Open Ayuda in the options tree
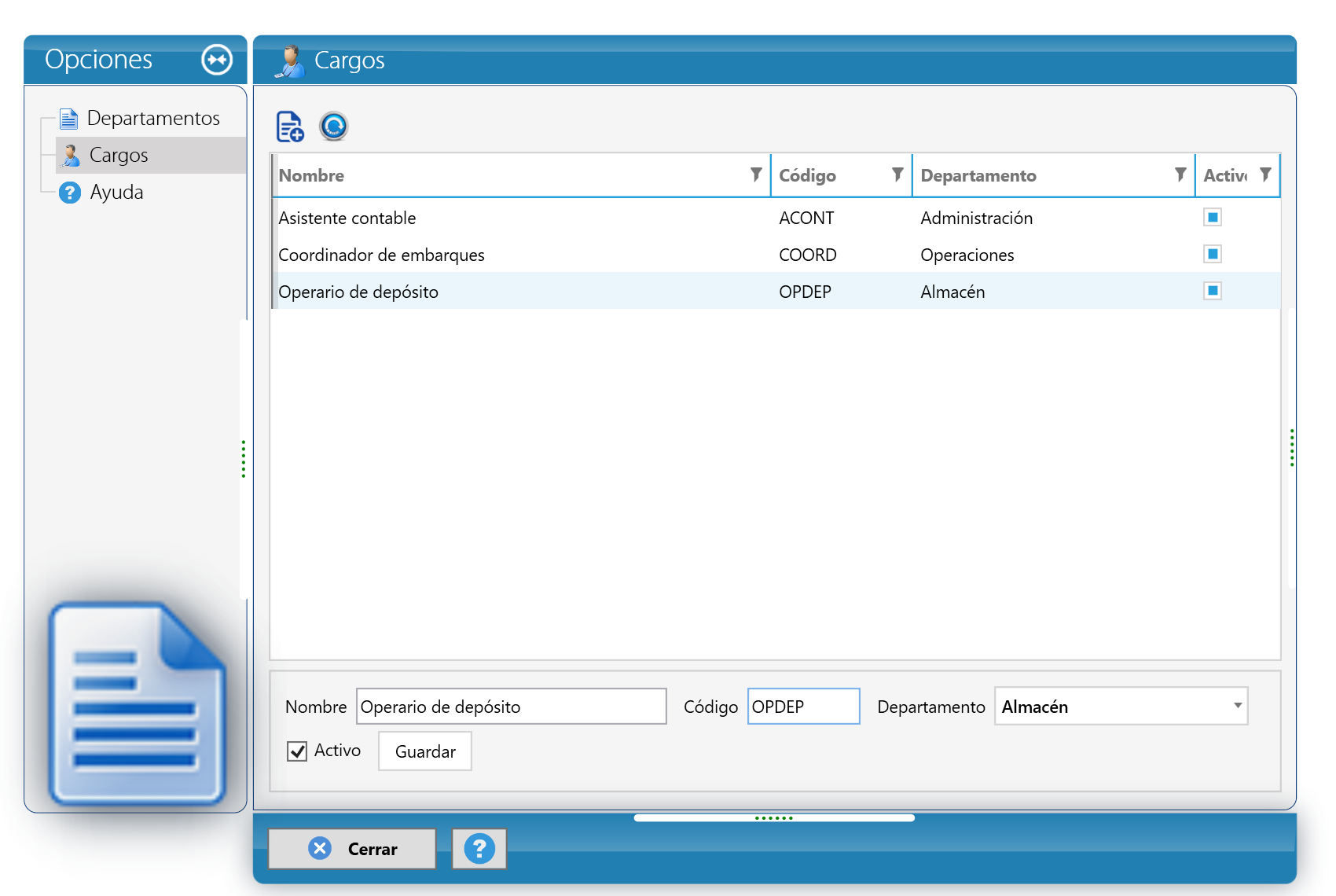The image size is (1336, 896). click(x=116, y=192)
